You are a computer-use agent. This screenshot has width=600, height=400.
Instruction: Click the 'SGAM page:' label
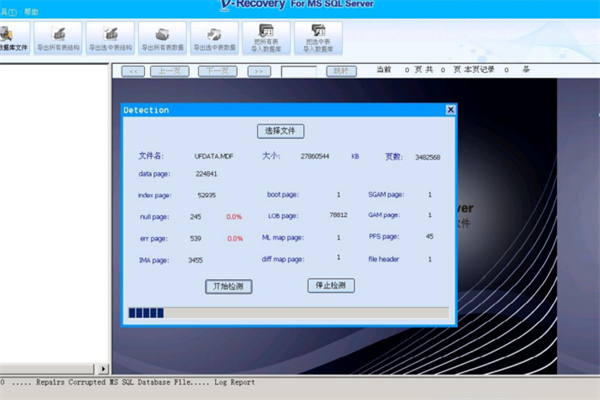(x=386, y=195)
